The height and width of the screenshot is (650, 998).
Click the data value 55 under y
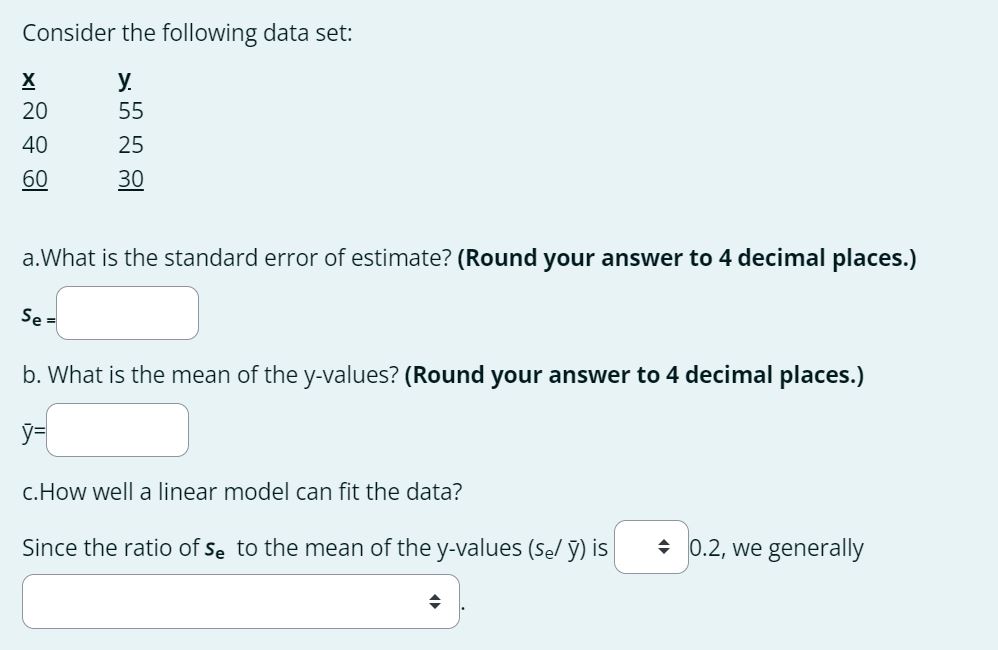click(131, 111)
